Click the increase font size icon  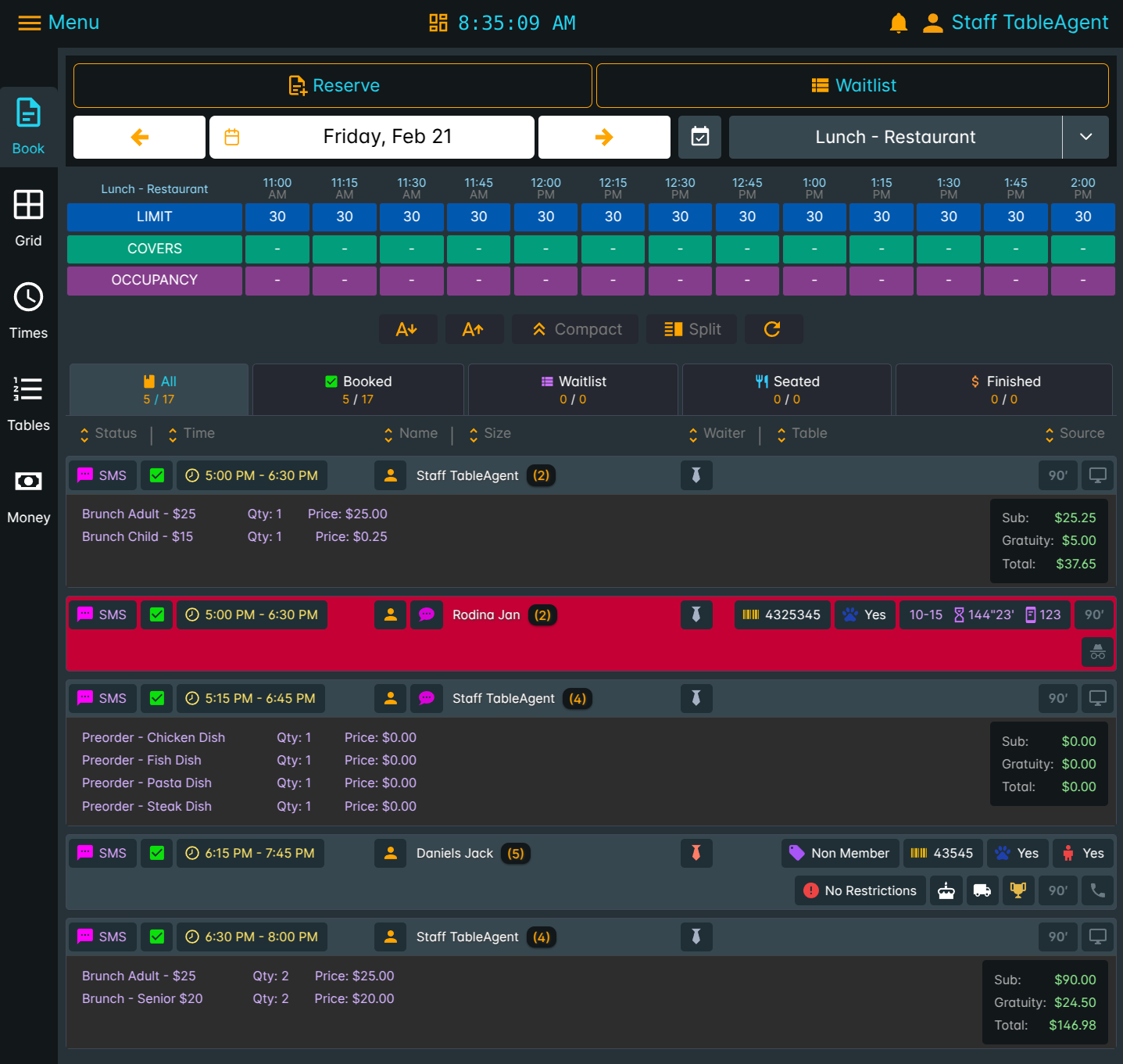point(474,329)
